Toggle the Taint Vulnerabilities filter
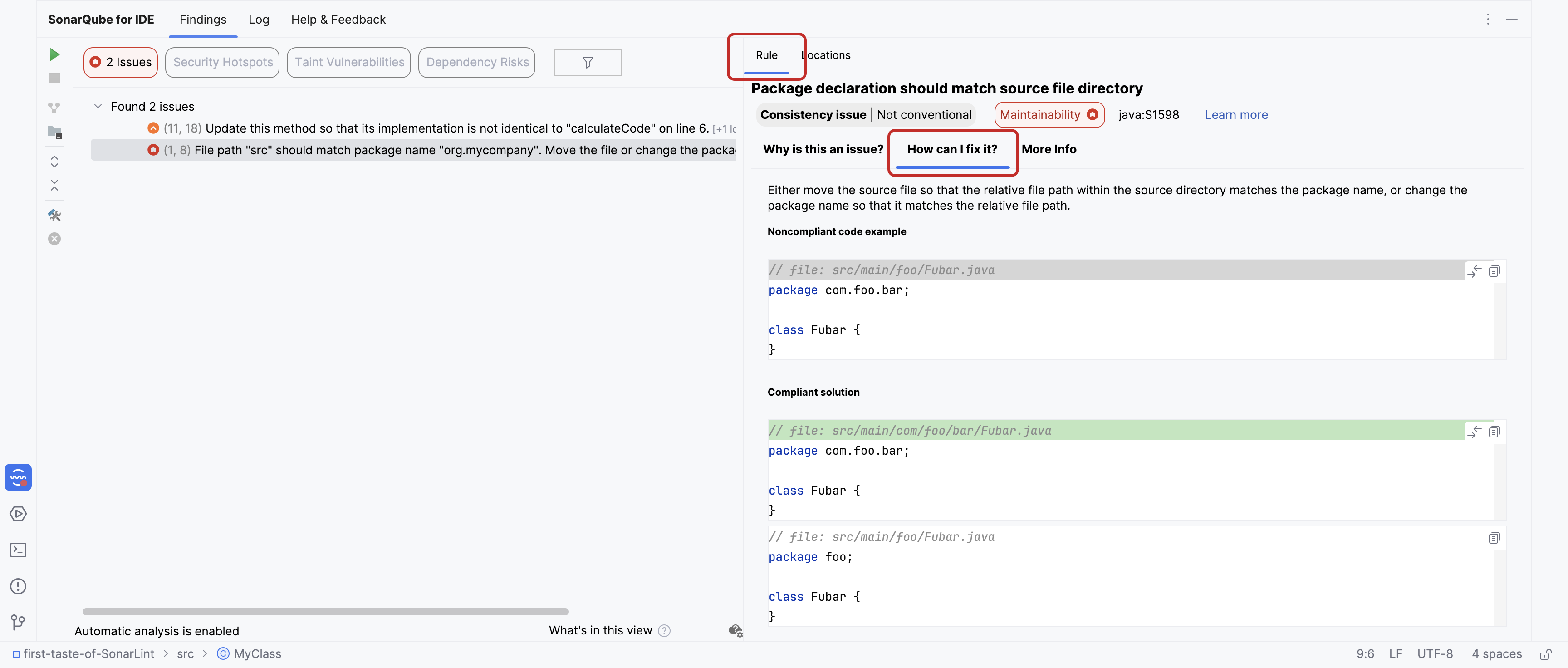The height and width of the screenshot is (668, 1568). click(348, 62)
